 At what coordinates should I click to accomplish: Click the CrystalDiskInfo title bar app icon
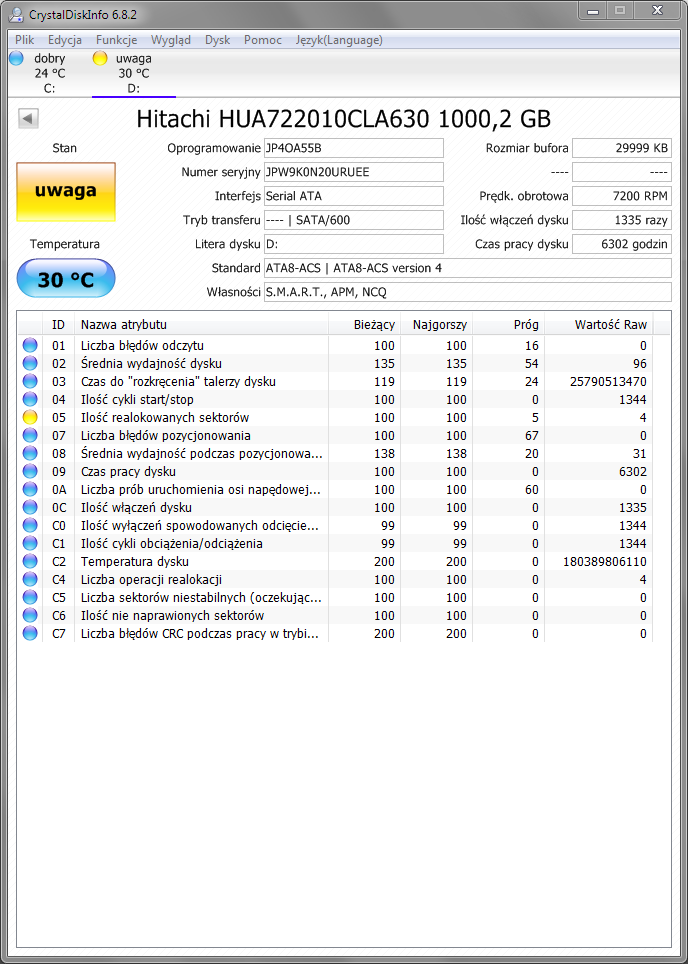click(x=17, y=13)
